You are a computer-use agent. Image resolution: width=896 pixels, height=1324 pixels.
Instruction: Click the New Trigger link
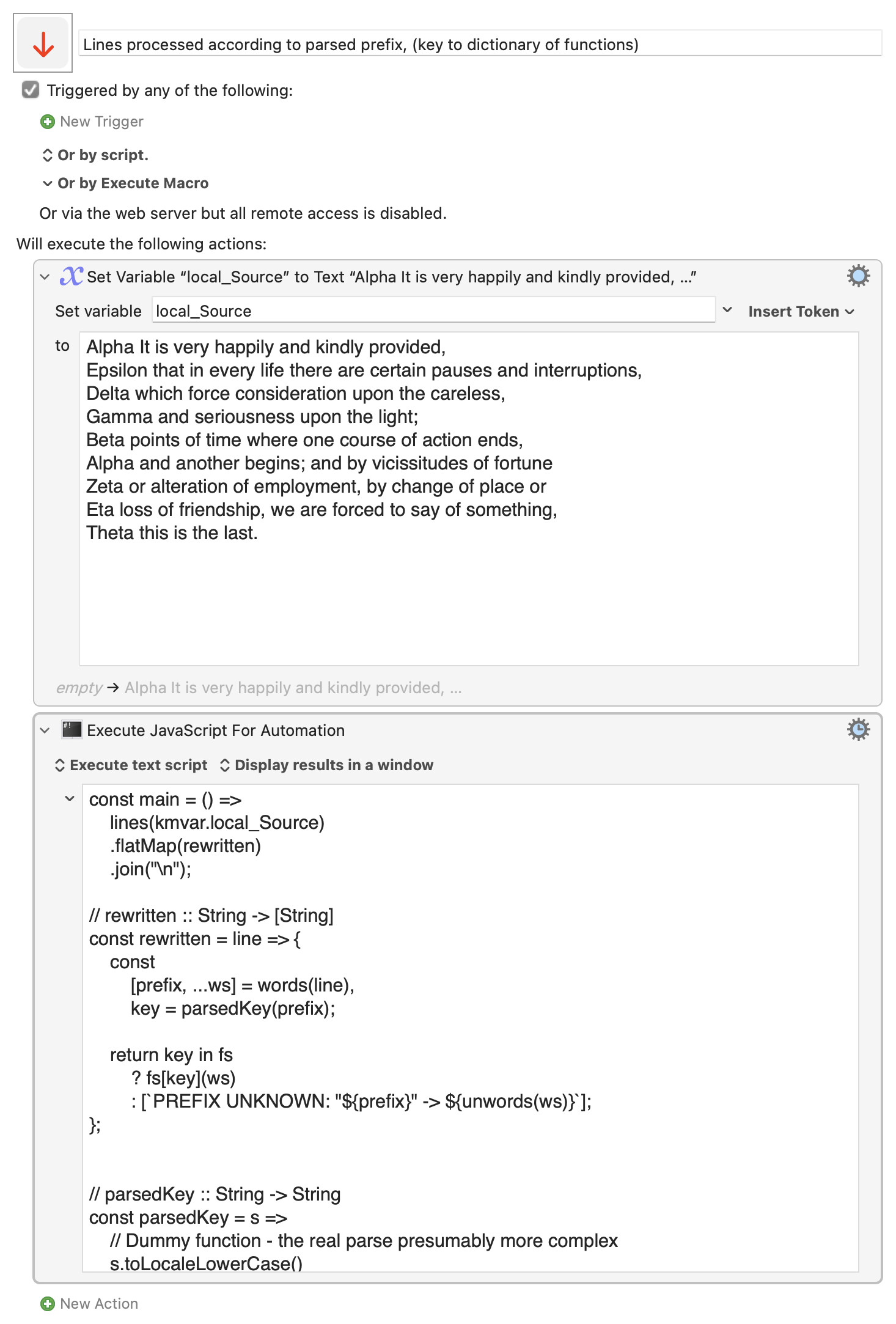(101, 122)
